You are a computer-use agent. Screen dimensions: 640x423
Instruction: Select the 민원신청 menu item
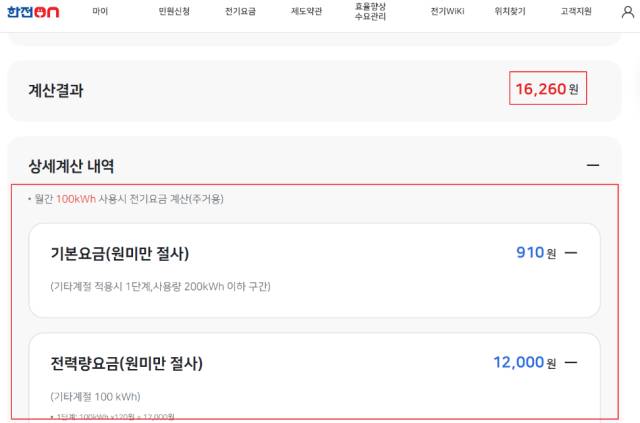point(173,11)
